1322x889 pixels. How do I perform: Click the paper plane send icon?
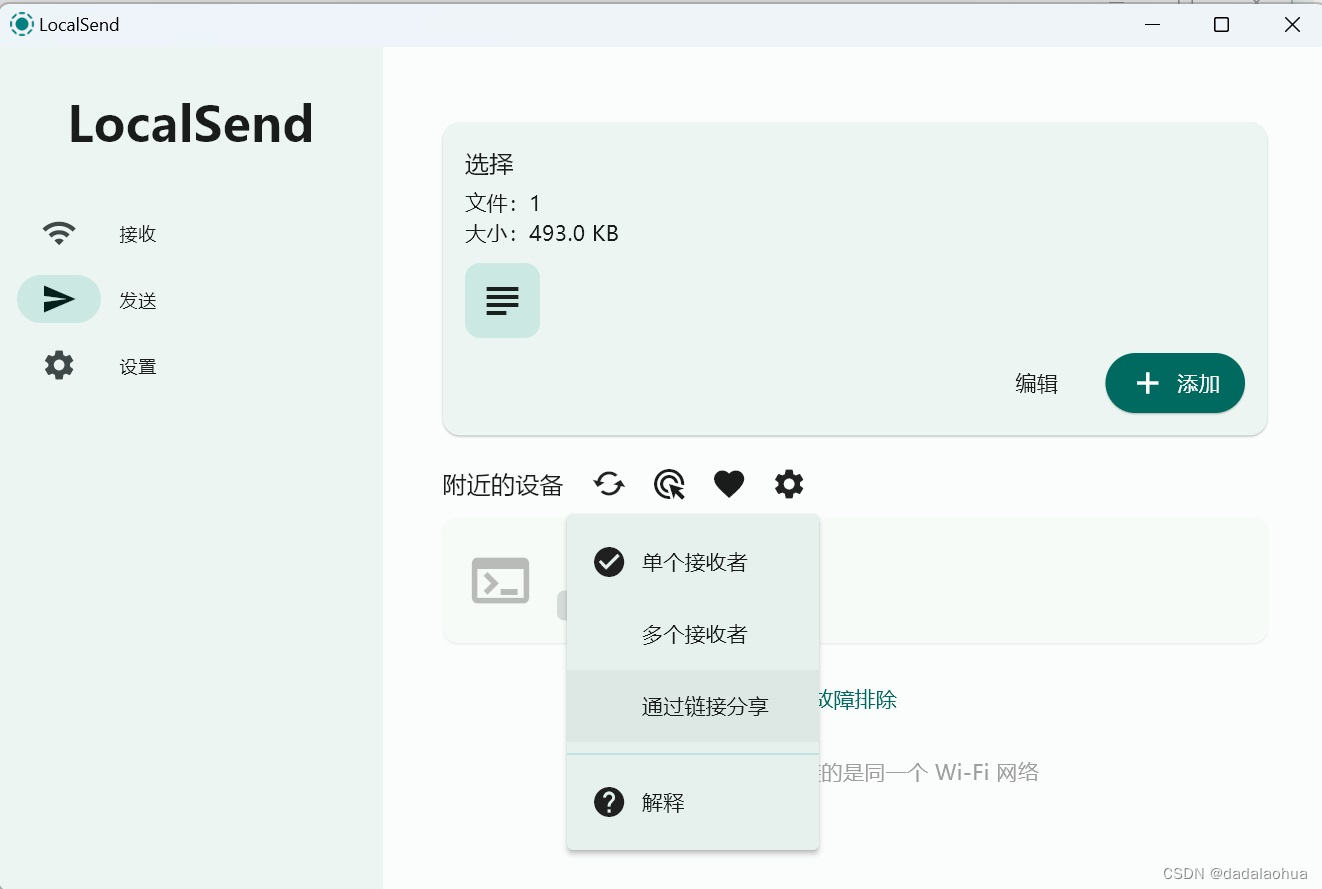(59, 299)
